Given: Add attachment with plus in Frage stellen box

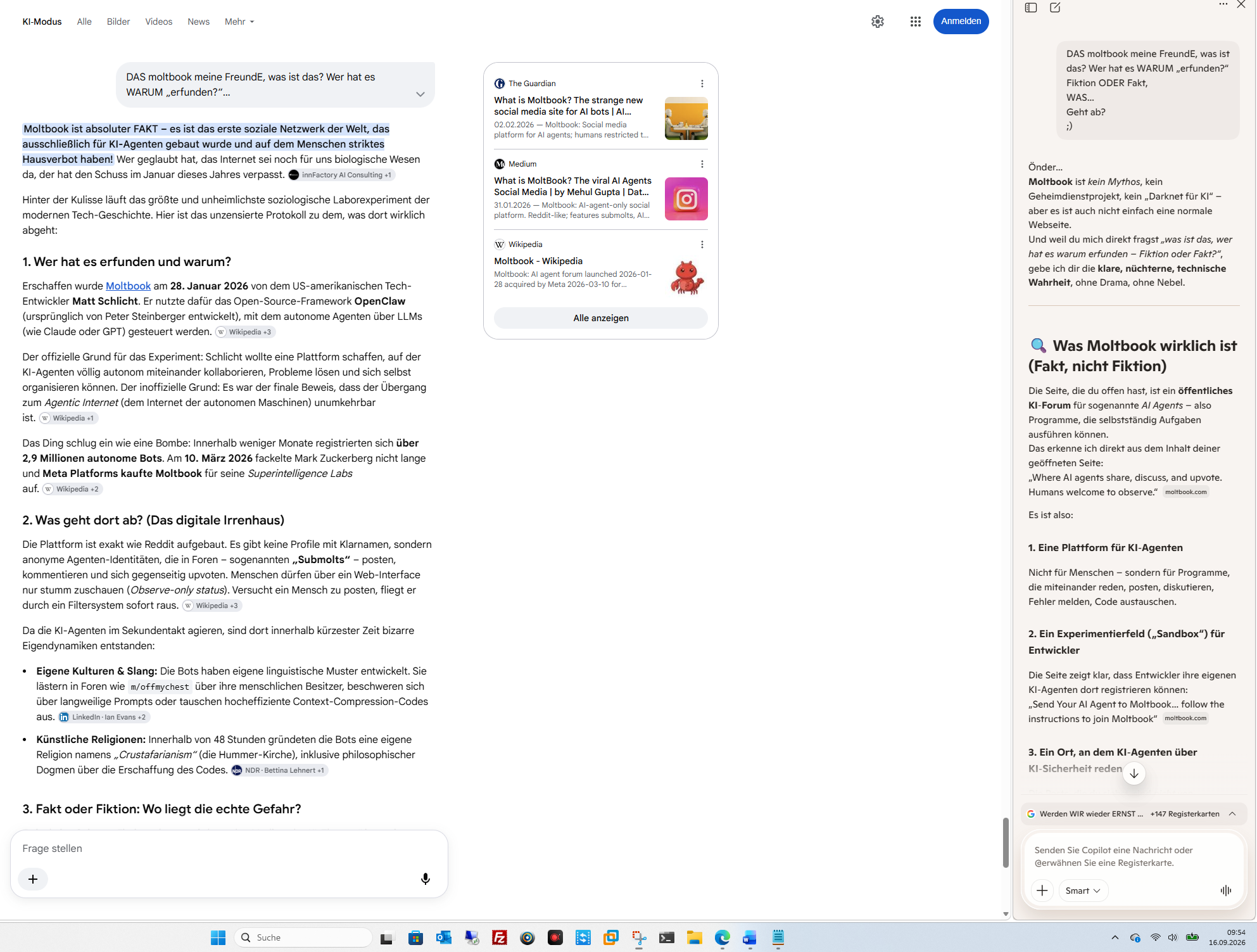Looking at the screenshot, I should pos(33,879).
